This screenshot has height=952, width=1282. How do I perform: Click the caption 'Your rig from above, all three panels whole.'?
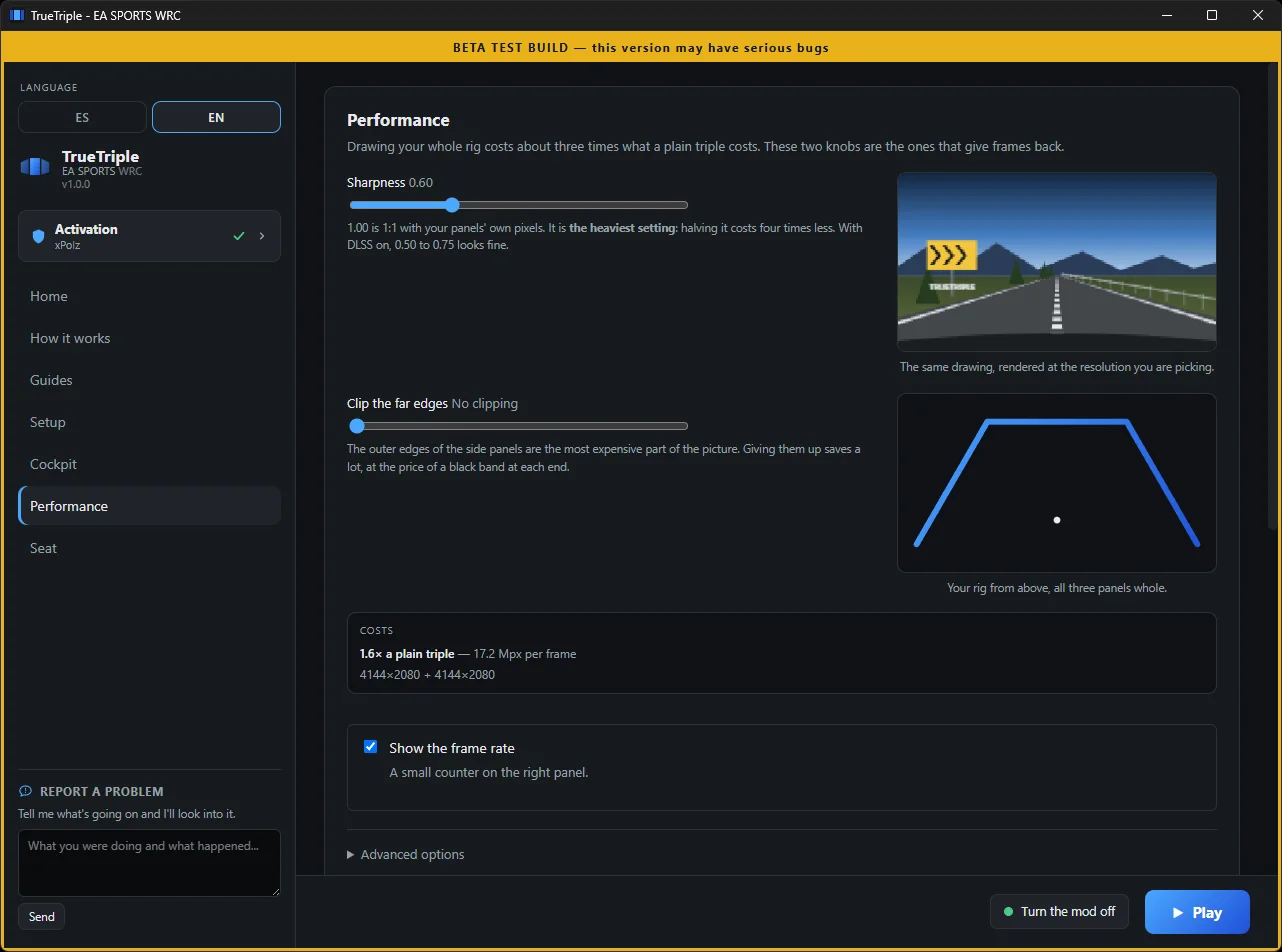pos(1057,588)
